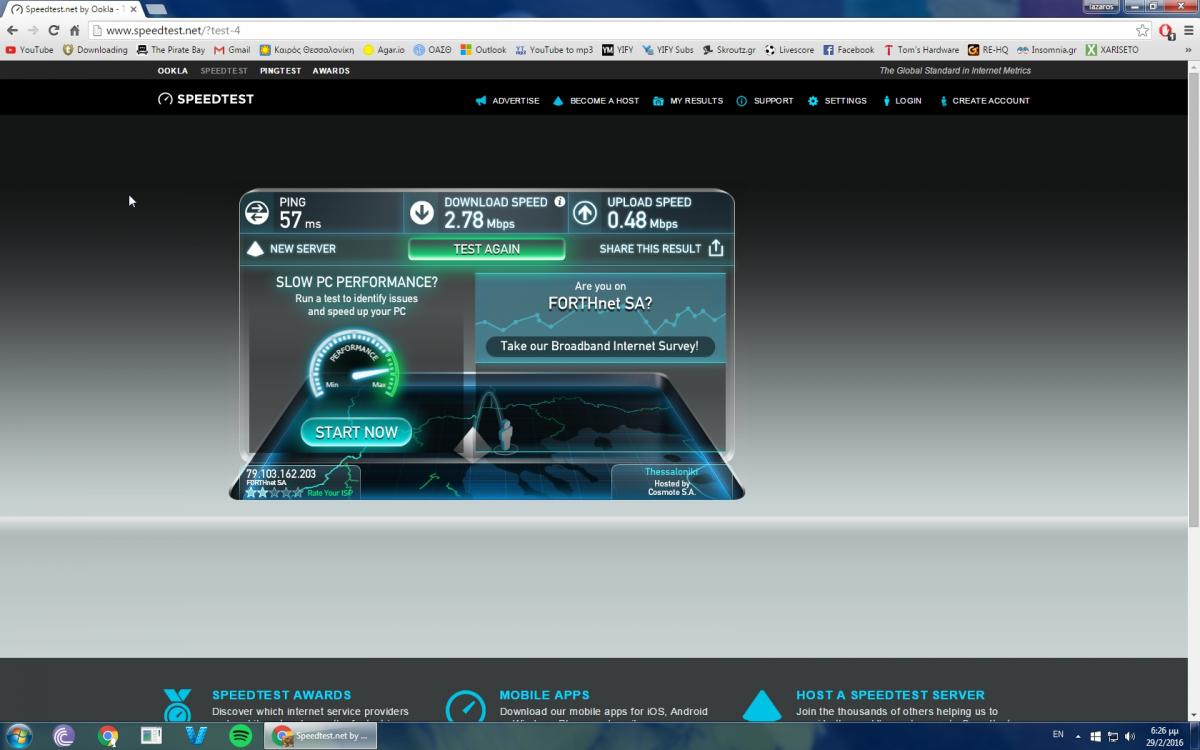The width and height of the screenshot is (1200, 750).
Task: Open the Chrome hamburger menu
Action: click(x=1187, y=31)
